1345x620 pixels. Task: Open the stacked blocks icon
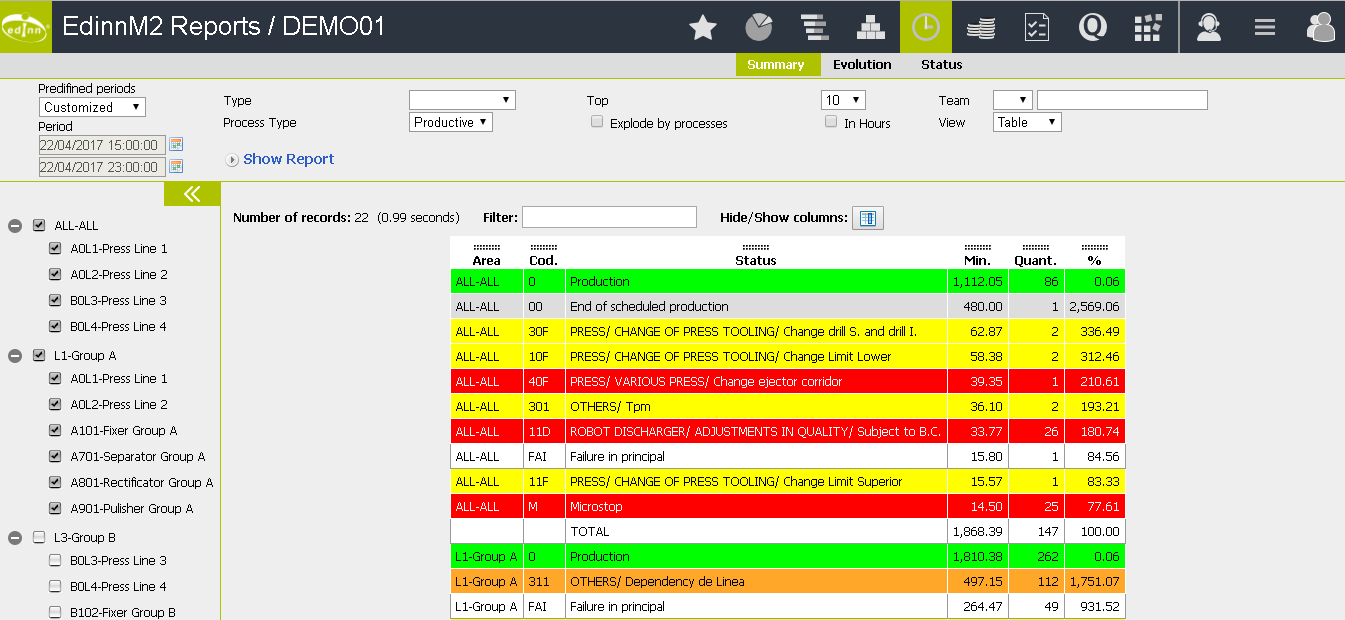pos(871,27)
